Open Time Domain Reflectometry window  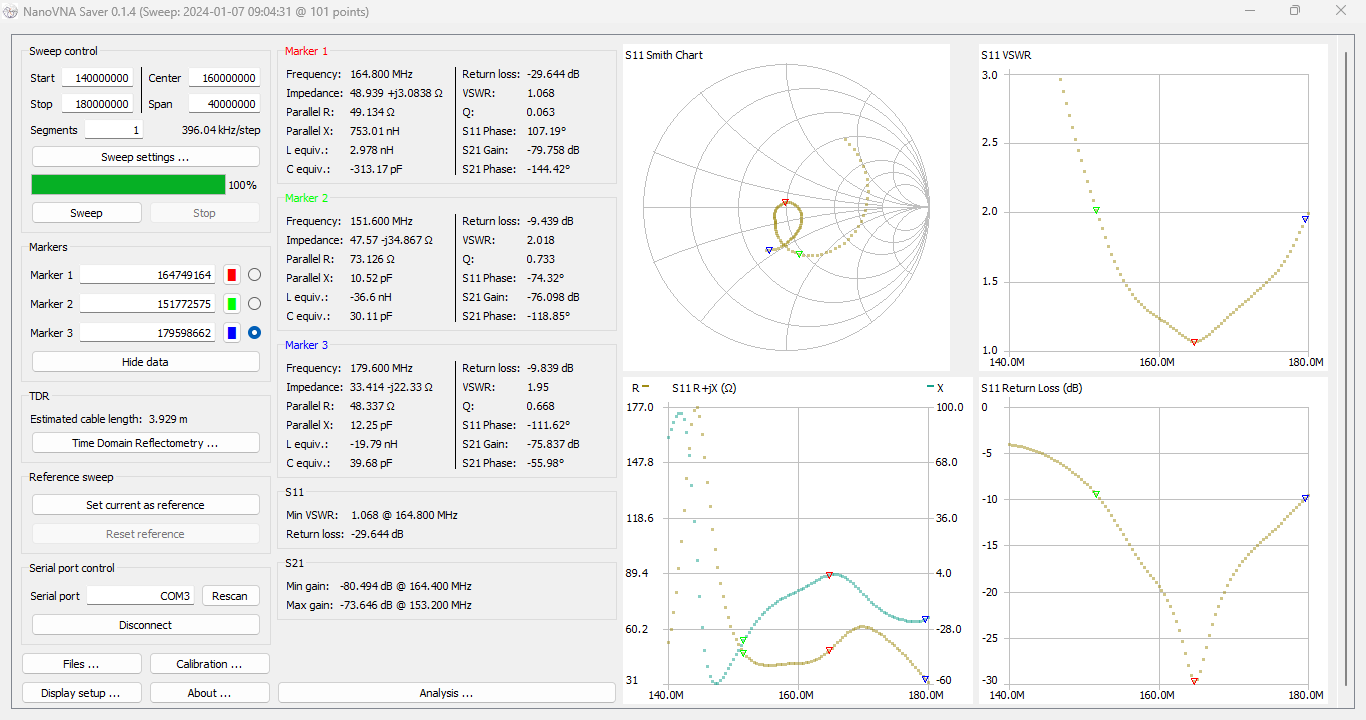pyautogui.click(x=145, y=443)
